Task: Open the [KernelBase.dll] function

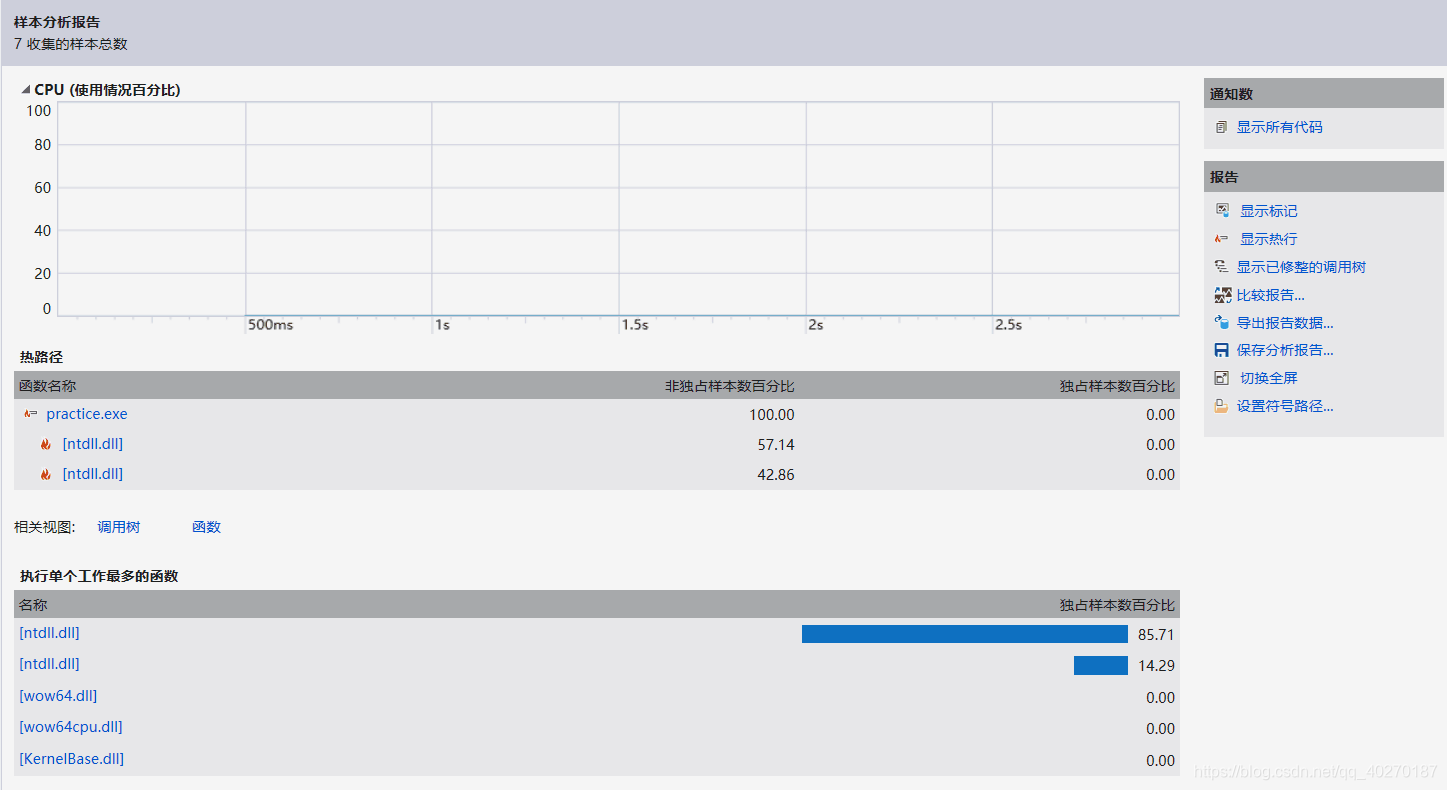Action: [72, 759]
